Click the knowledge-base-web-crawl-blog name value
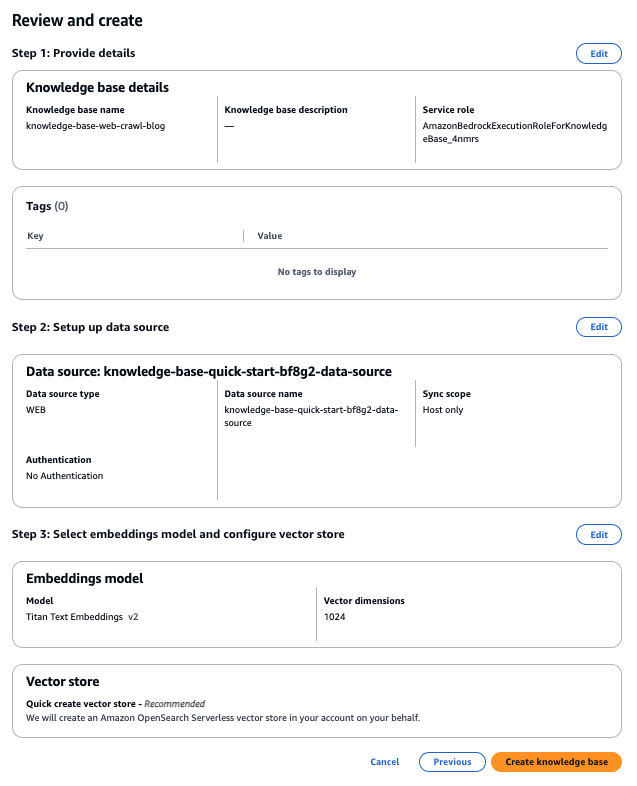Image resolution: width=637 pixels, height=786 pixels. (x=87, y=126)
